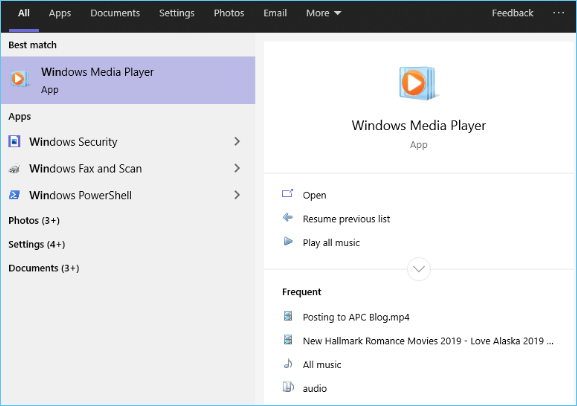Click the video file icon beside Posting to APC Blog.mp4
Viewport: 577px width, 406px height.
click(288, 316)
